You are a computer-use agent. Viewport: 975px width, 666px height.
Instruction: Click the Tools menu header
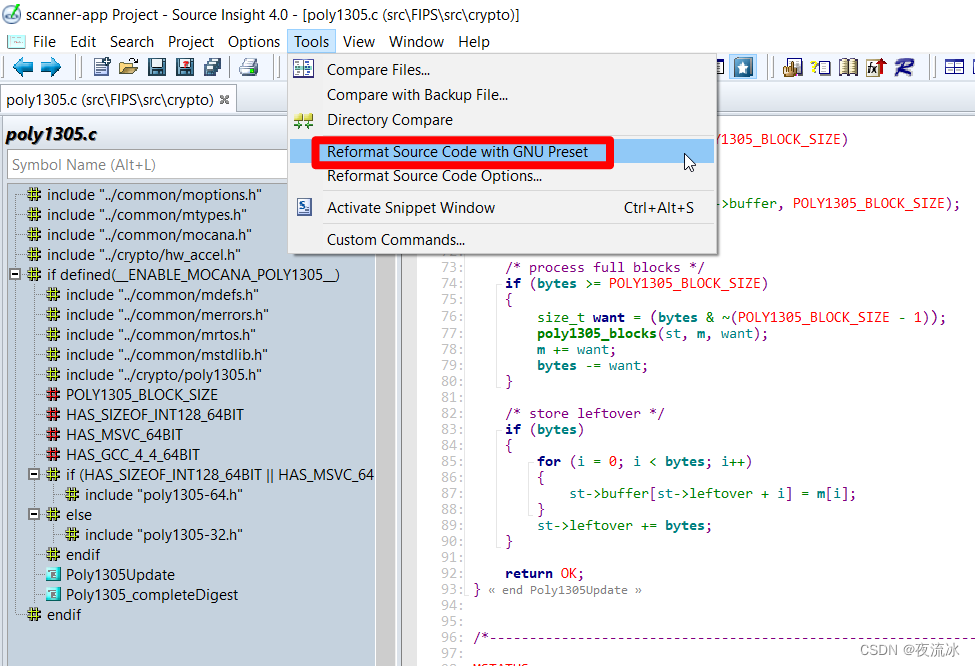[312, 42]
